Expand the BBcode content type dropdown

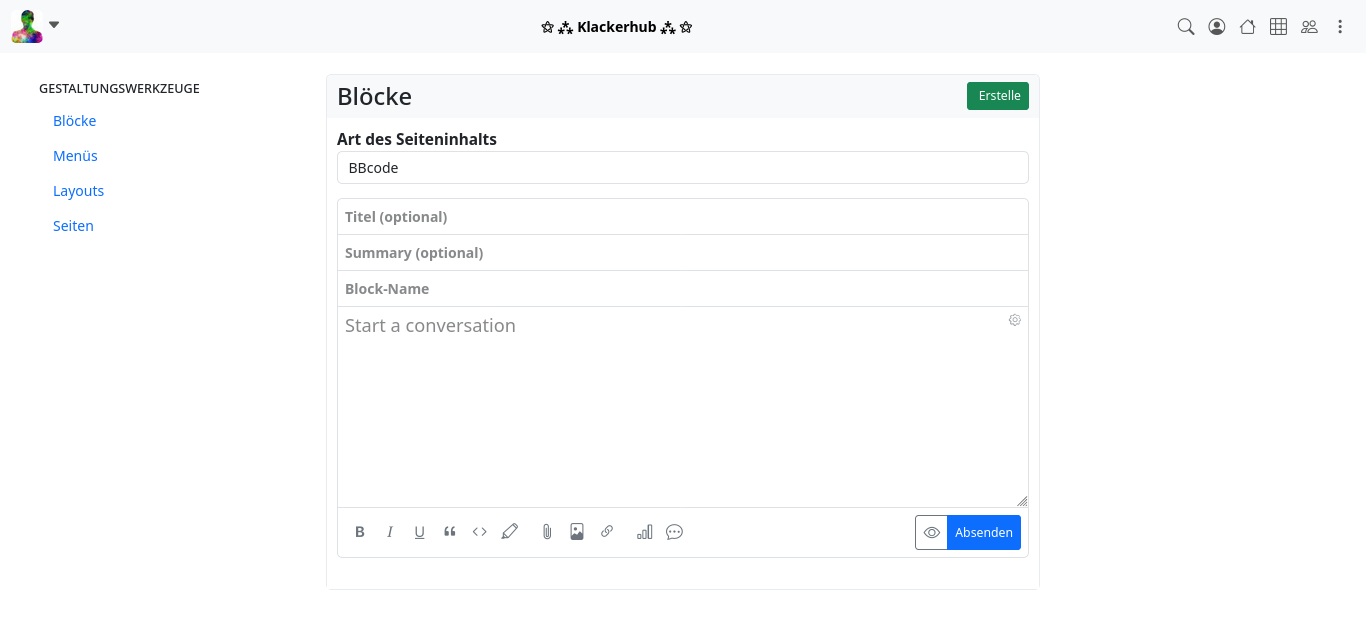tap(682, 168)
